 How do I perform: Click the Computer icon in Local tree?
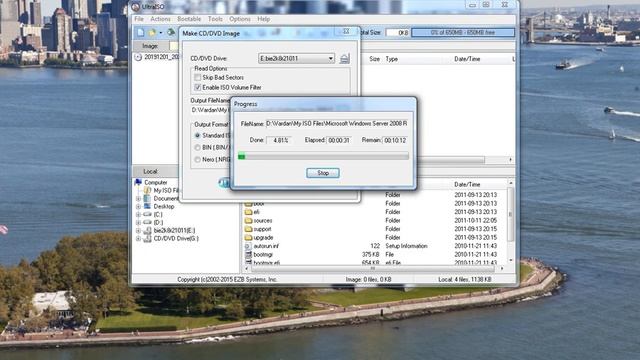coord(138,182)
